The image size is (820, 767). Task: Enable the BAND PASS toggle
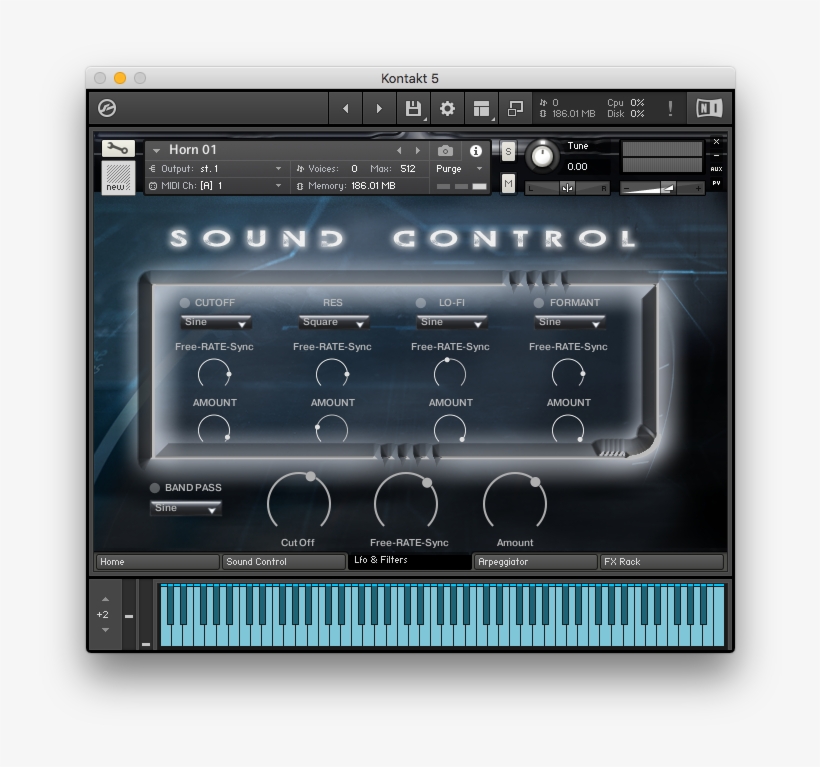(155, 488)
